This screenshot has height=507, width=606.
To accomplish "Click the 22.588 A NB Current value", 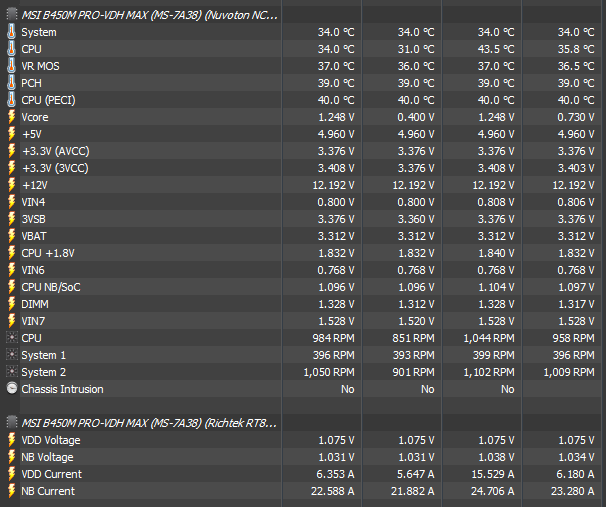I will click(x=331, y=491).
